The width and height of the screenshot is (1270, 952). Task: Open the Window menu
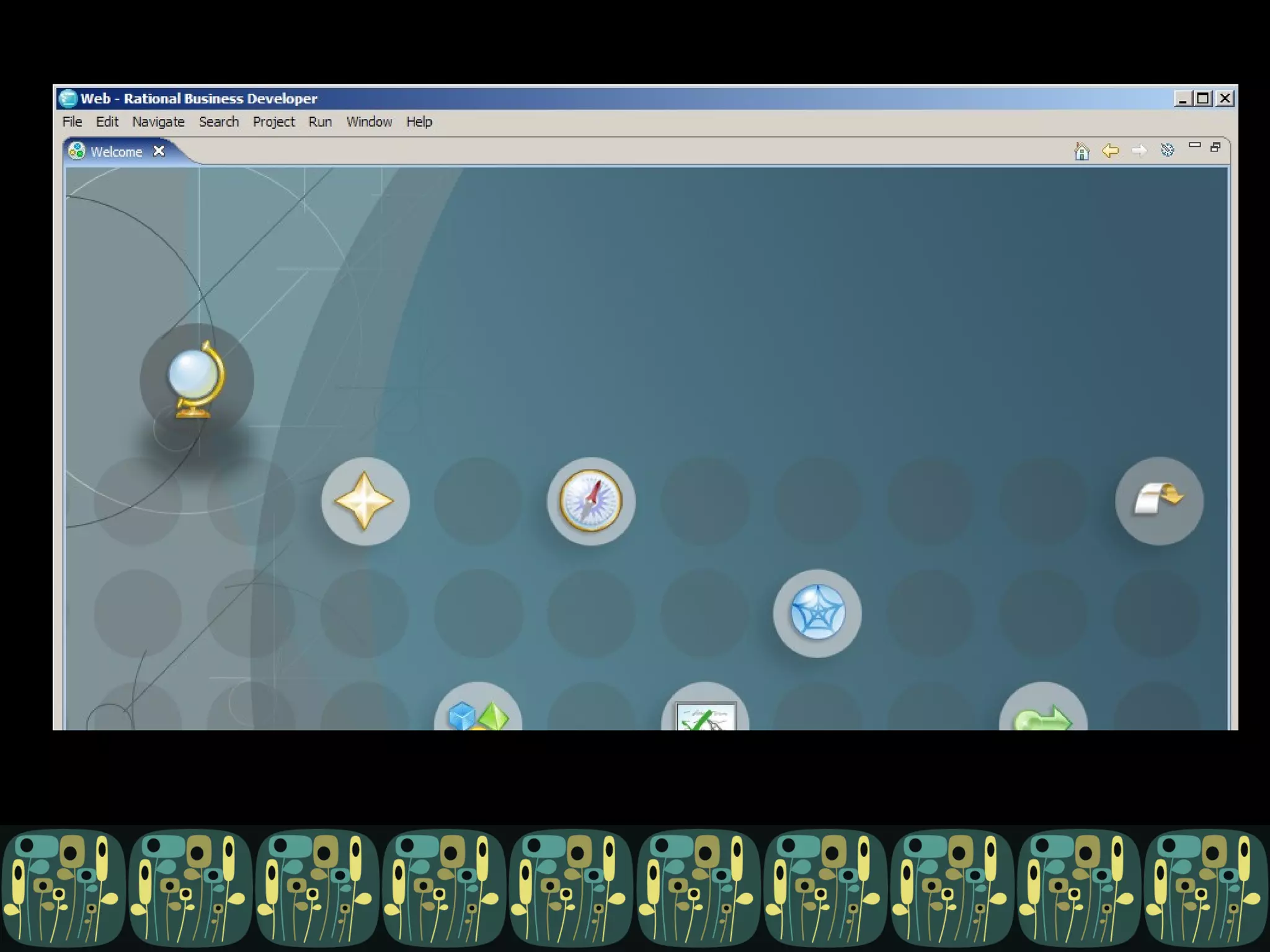coord(369,122)
